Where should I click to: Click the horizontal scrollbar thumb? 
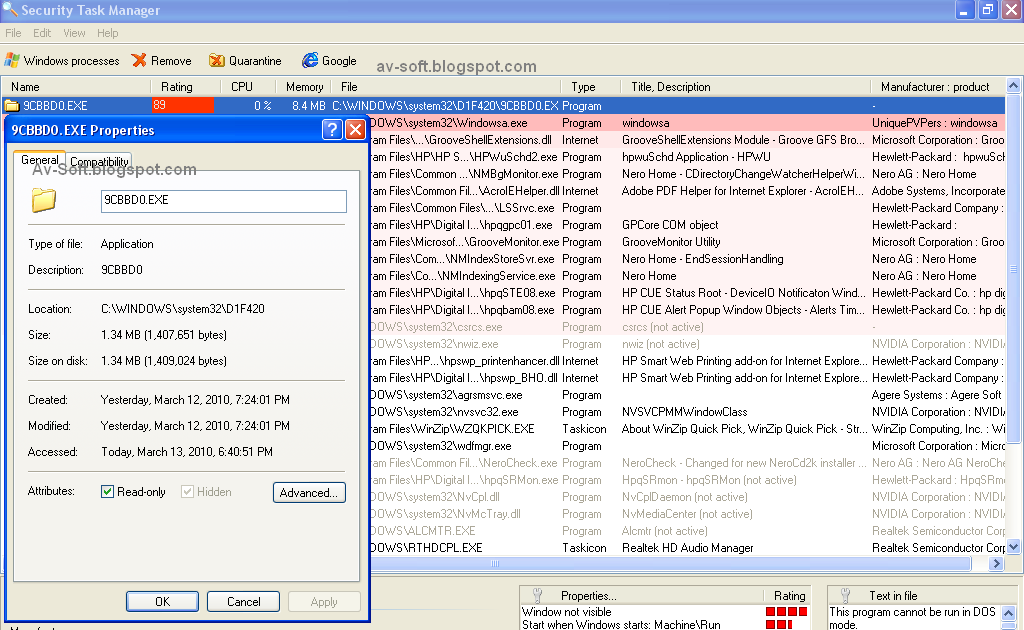tap(495, 563)
